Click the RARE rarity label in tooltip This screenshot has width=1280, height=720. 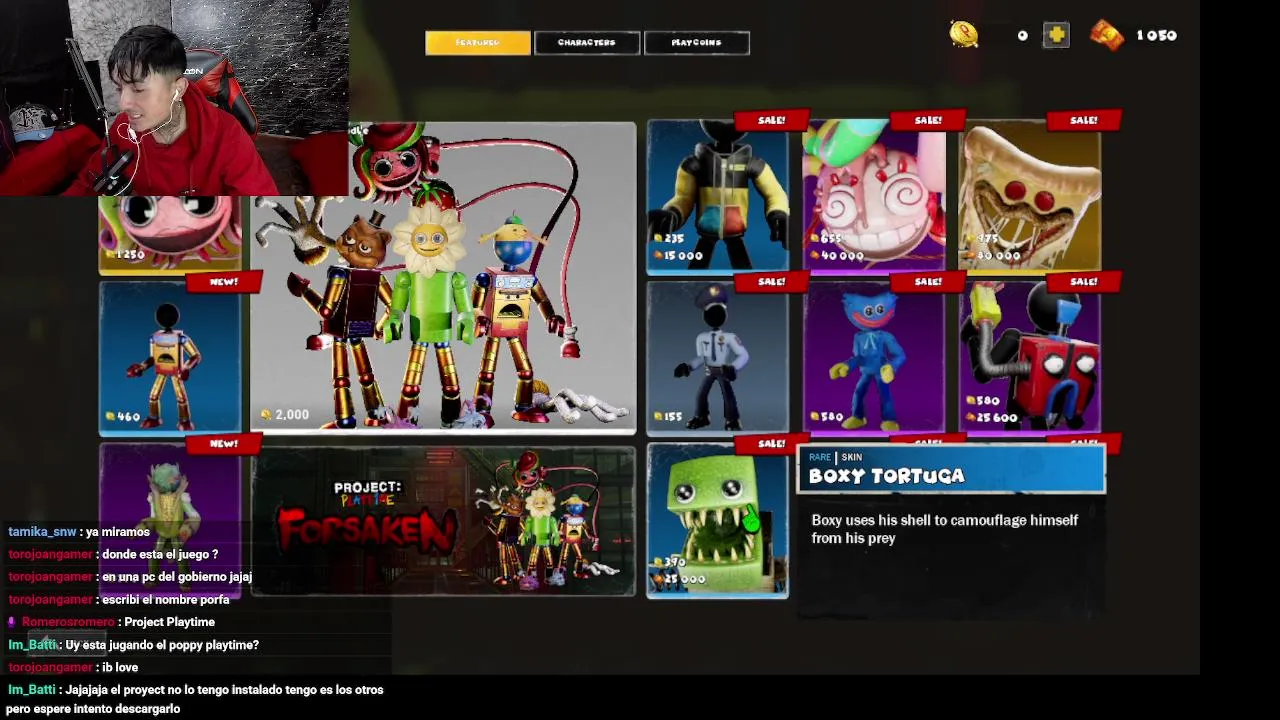(820, 457)
